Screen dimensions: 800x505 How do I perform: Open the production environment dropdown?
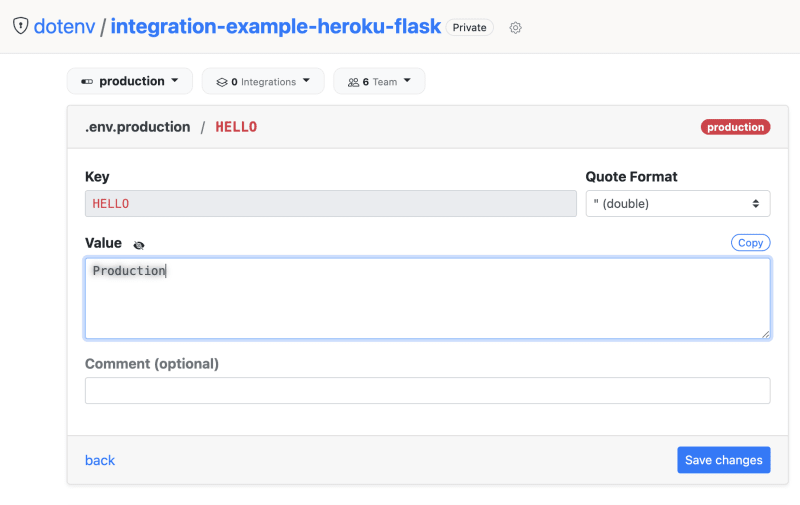tap(130, 81)
